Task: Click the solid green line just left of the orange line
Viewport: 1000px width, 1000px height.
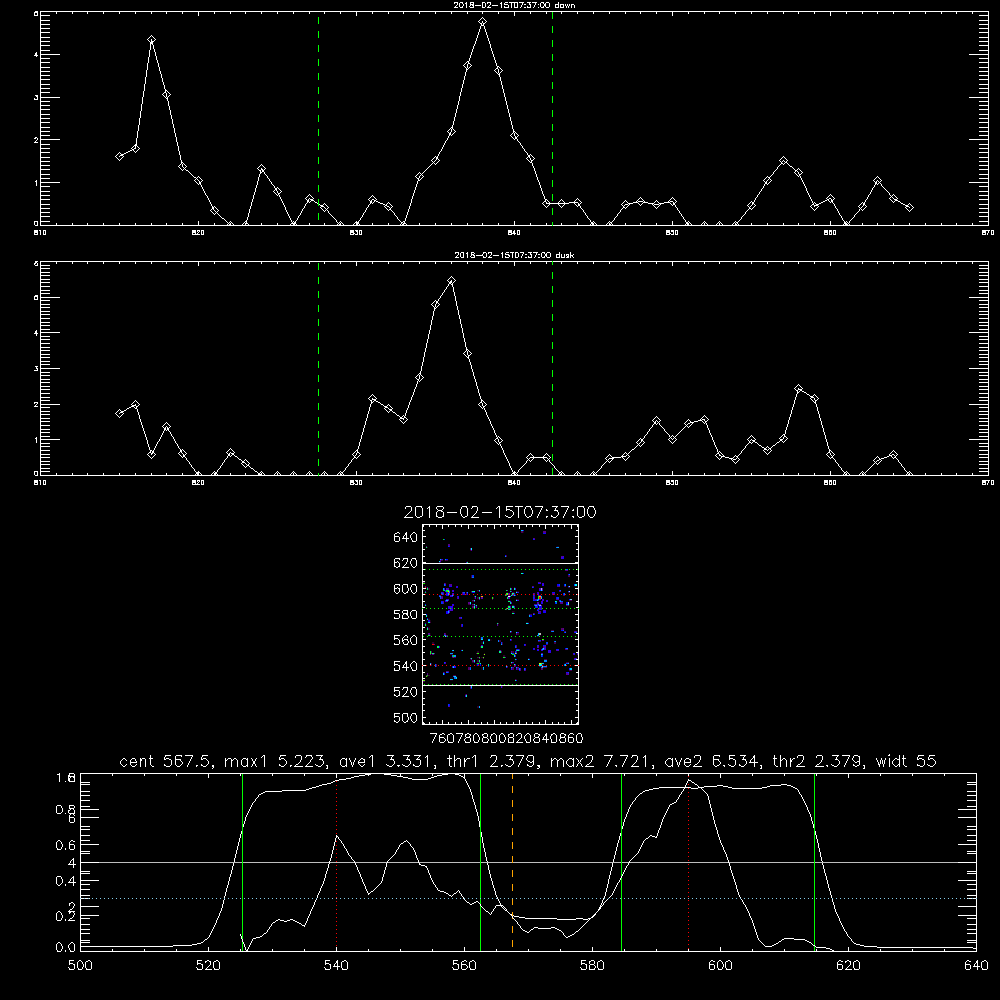Action: [480, 862]
